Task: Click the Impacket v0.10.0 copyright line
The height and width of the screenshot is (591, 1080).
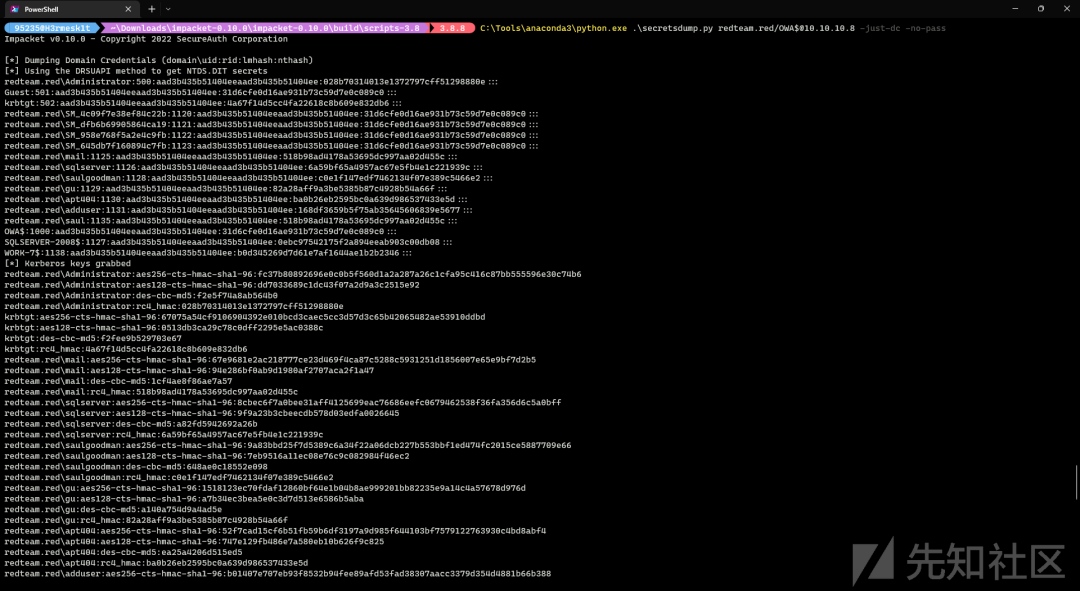Action: point(146,39)
